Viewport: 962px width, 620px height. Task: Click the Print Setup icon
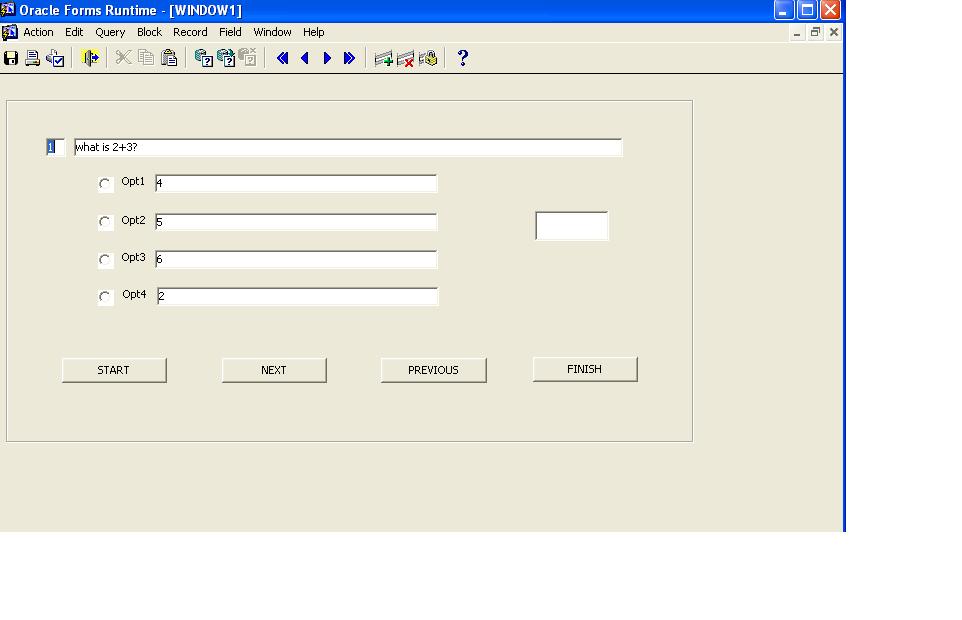tap(55, 58)
